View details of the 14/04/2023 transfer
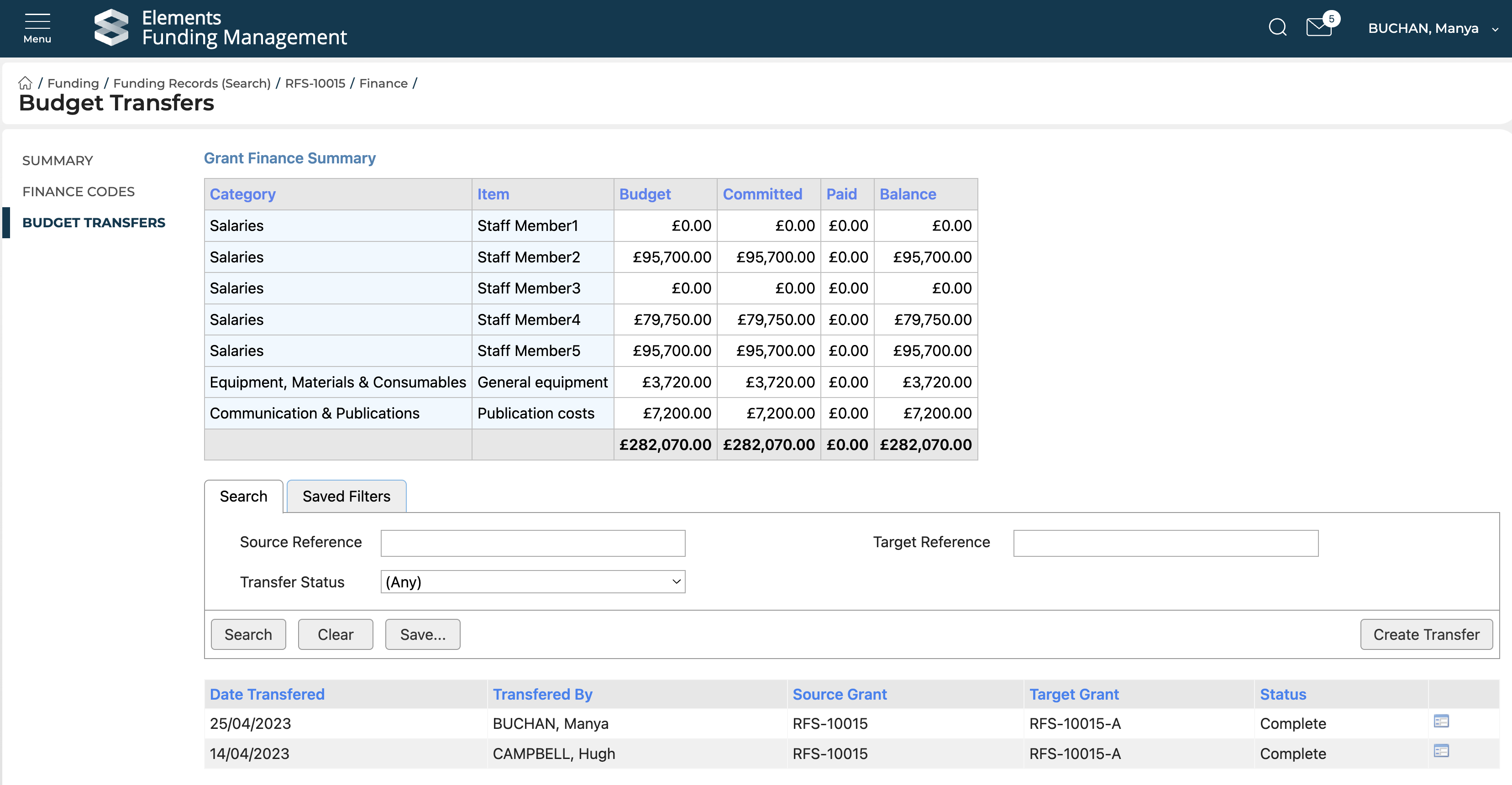This screenshot has height=785, width=1512. pyautogui.click(x=1441, y=751)
